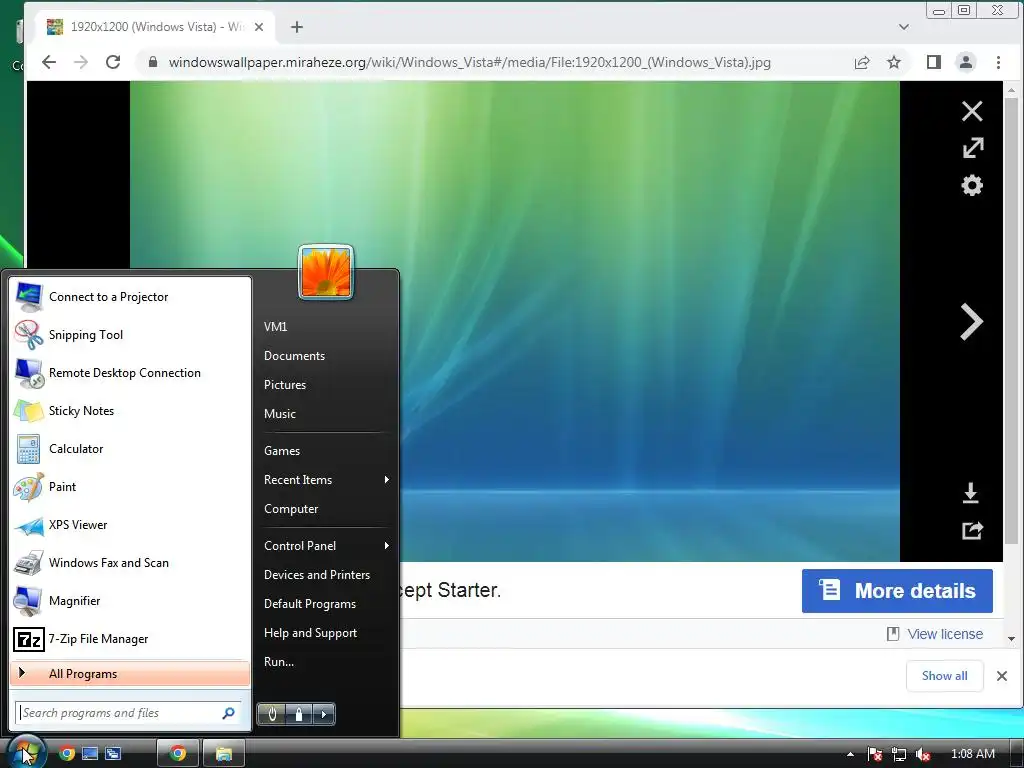Open Remote Desktop Connection icon
The height and width of the screenshot is (768, 1024).
click(x=29, y=373)
